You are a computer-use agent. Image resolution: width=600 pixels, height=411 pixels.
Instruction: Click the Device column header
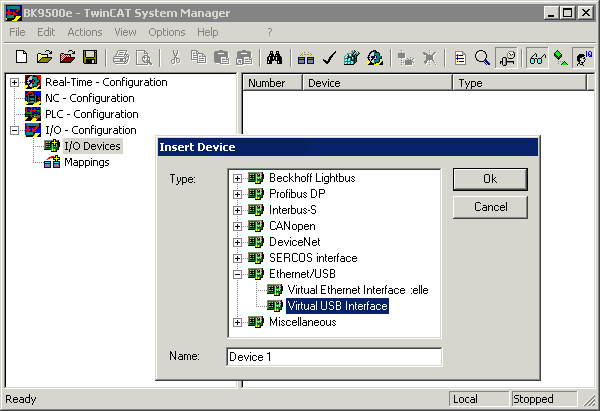pos(377,83)
